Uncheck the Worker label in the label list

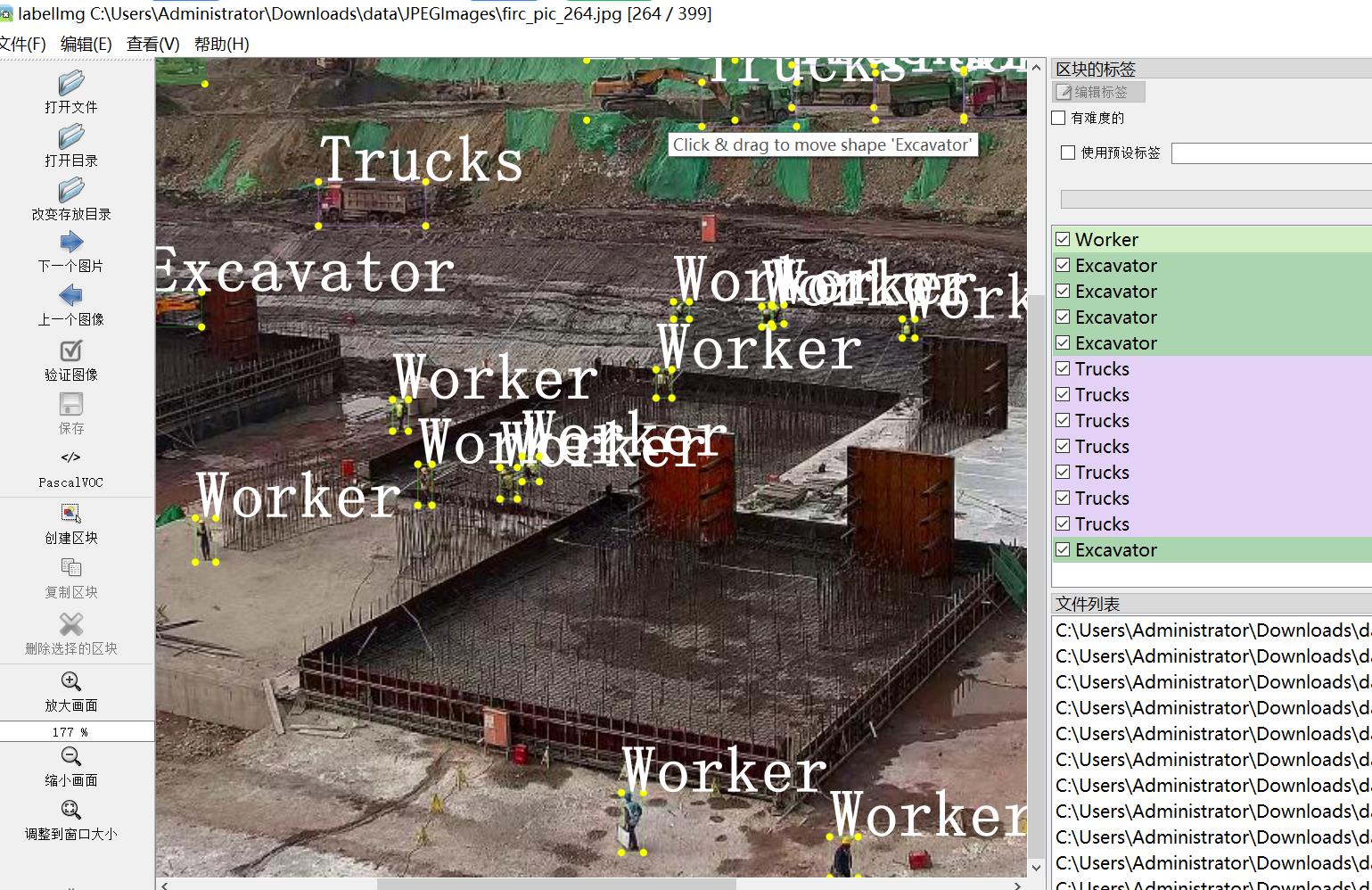(x=1063, y=239)
